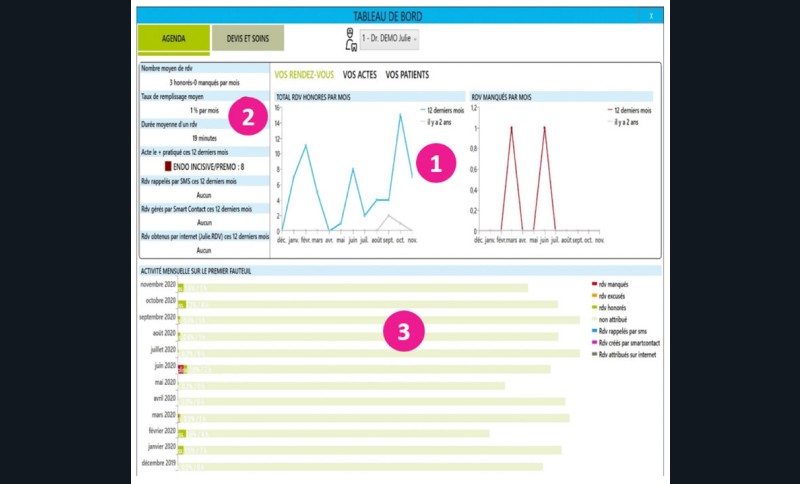Switch to the AGENDA tab
800x484 pixels.
pyautogui.click(x=173, y=38)
